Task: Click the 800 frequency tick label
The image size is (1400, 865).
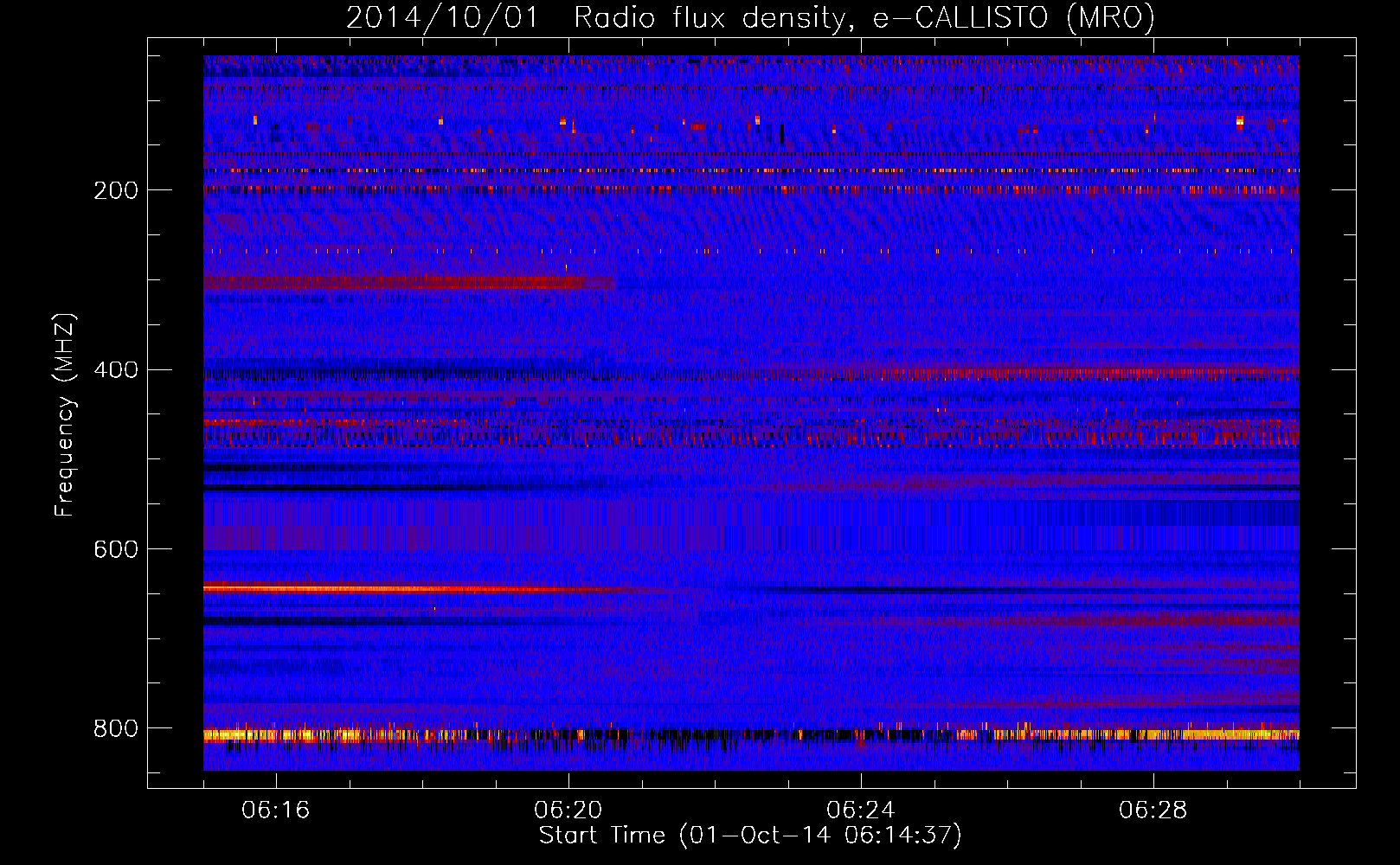Action: click(116, 729)
